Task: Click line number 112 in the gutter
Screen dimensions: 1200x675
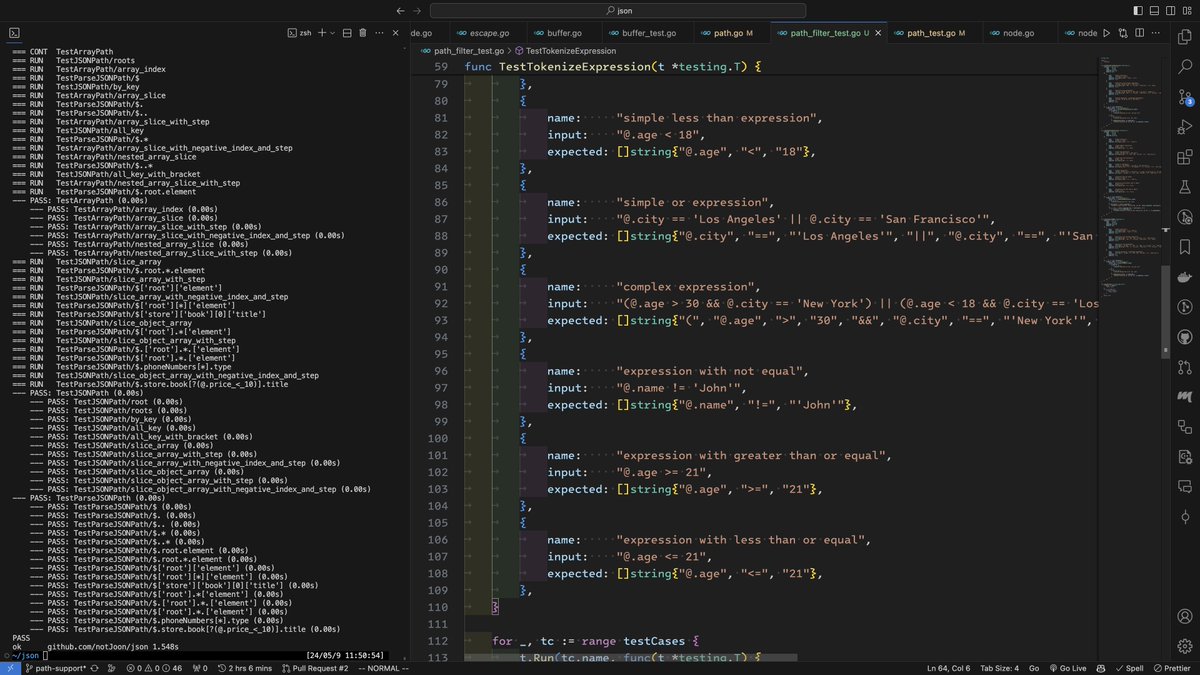Action: tap(440, 640)
